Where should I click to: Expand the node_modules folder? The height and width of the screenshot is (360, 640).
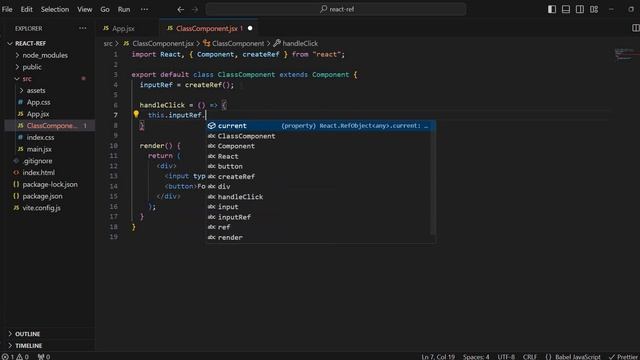coord(45,55)
